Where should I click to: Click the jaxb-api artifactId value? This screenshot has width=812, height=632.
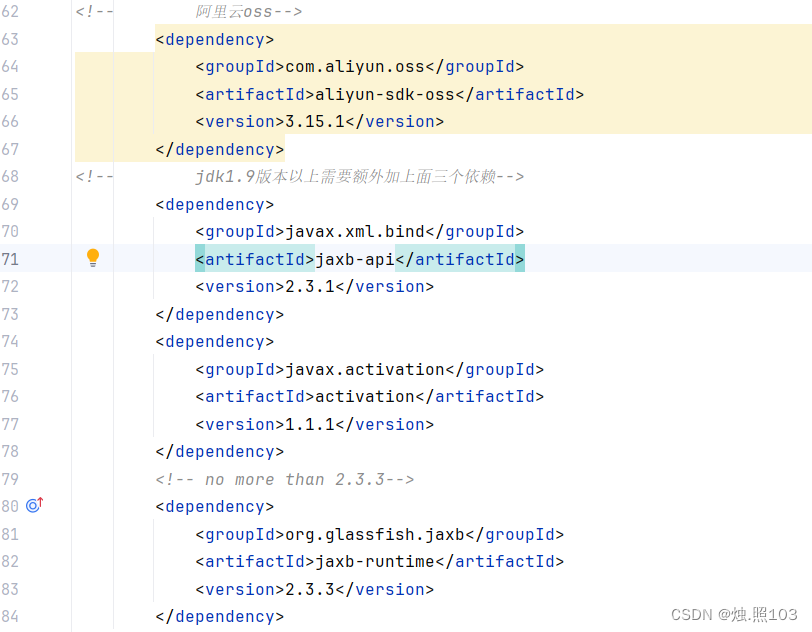coord(355,259)
